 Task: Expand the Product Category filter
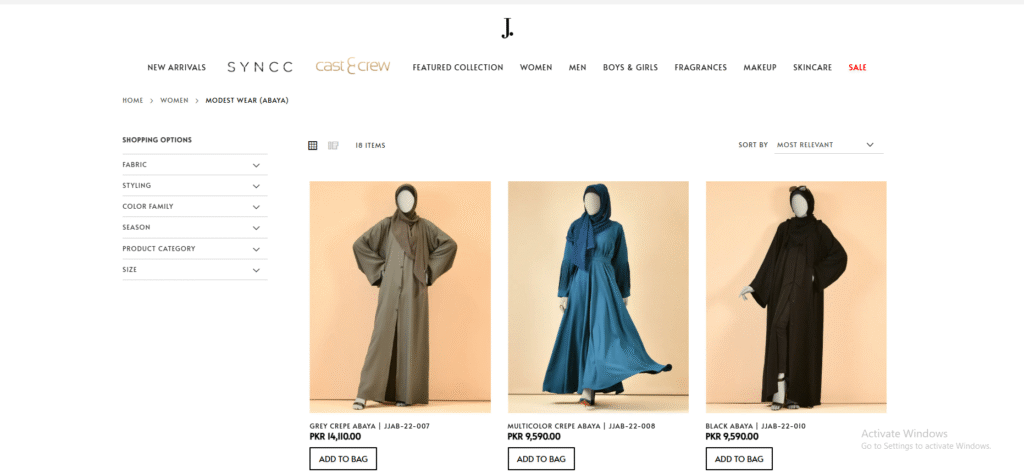coord(195,249)
